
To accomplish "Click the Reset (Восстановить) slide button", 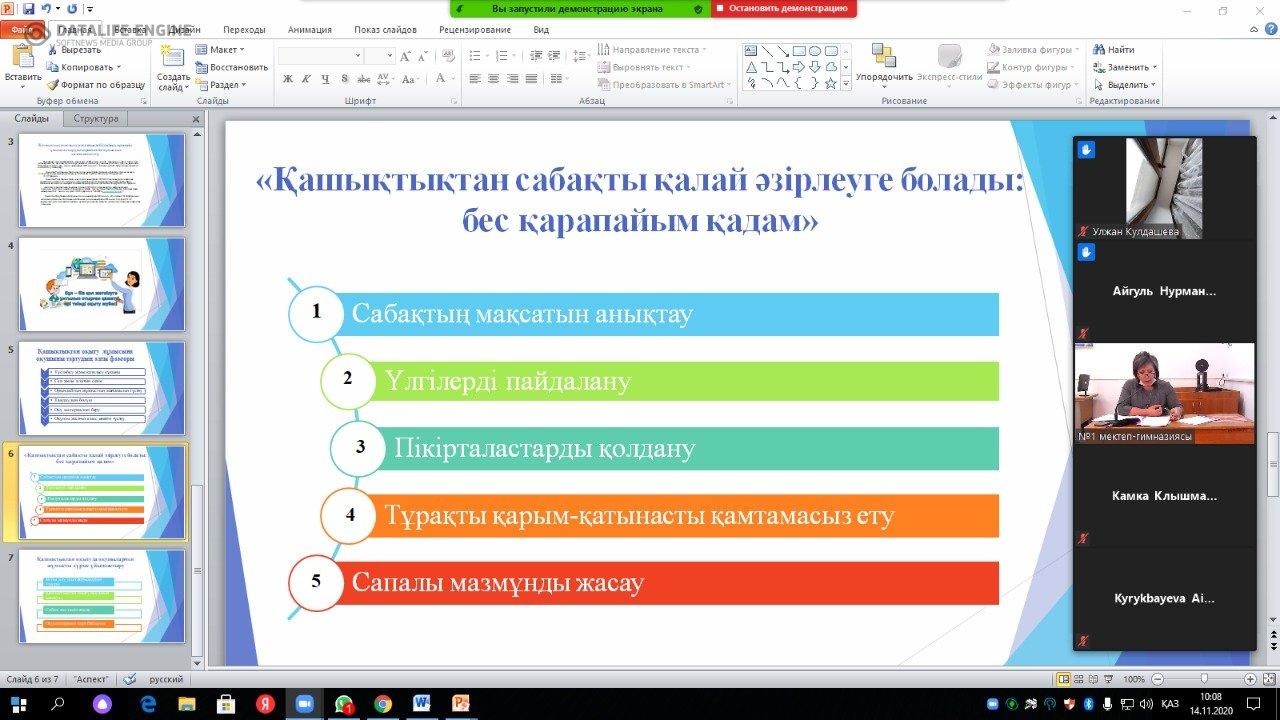I will tap(231, 67).
